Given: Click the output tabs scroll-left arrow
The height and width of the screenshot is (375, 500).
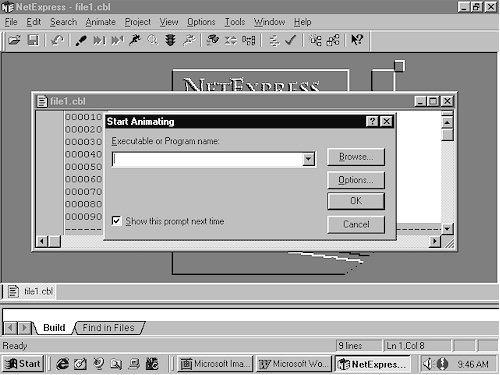Looking at the screenshot, I should pos(10,328).
